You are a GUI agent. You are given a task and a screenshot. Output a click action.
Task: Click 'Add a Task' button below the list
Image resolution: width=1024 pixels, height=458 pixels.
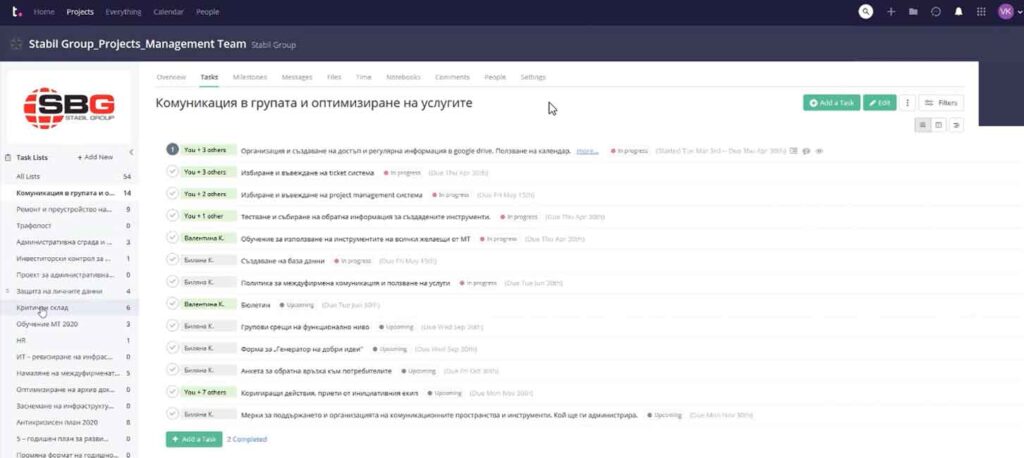[194, 439]
